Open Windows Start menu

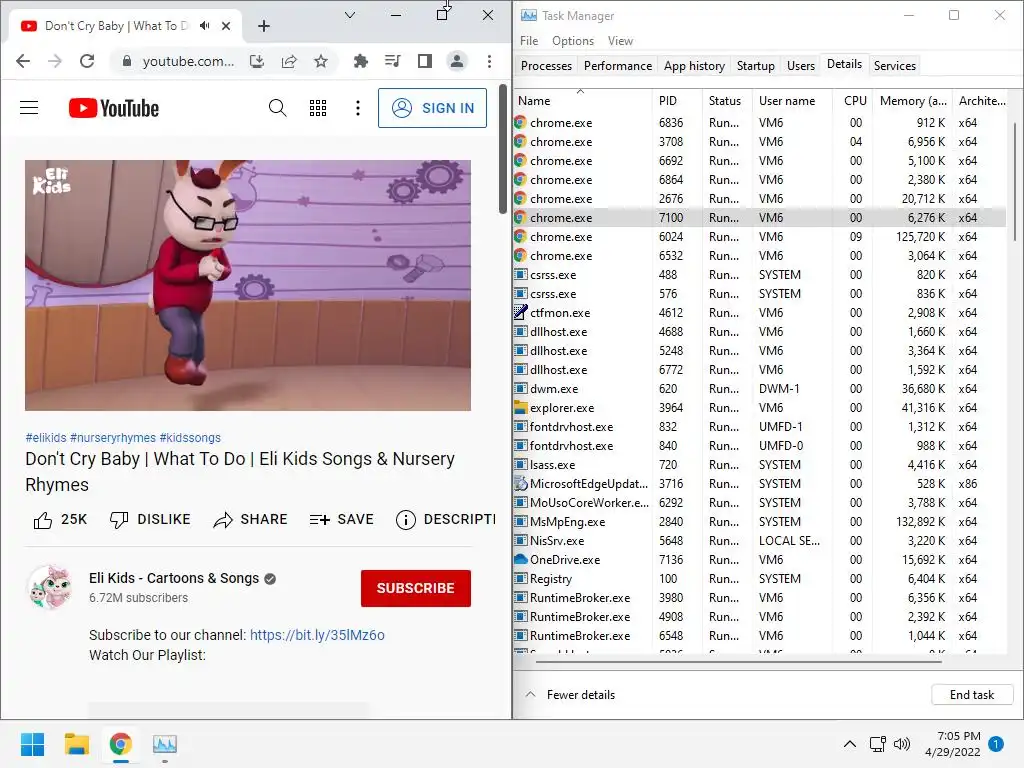[x=32, y=744]
